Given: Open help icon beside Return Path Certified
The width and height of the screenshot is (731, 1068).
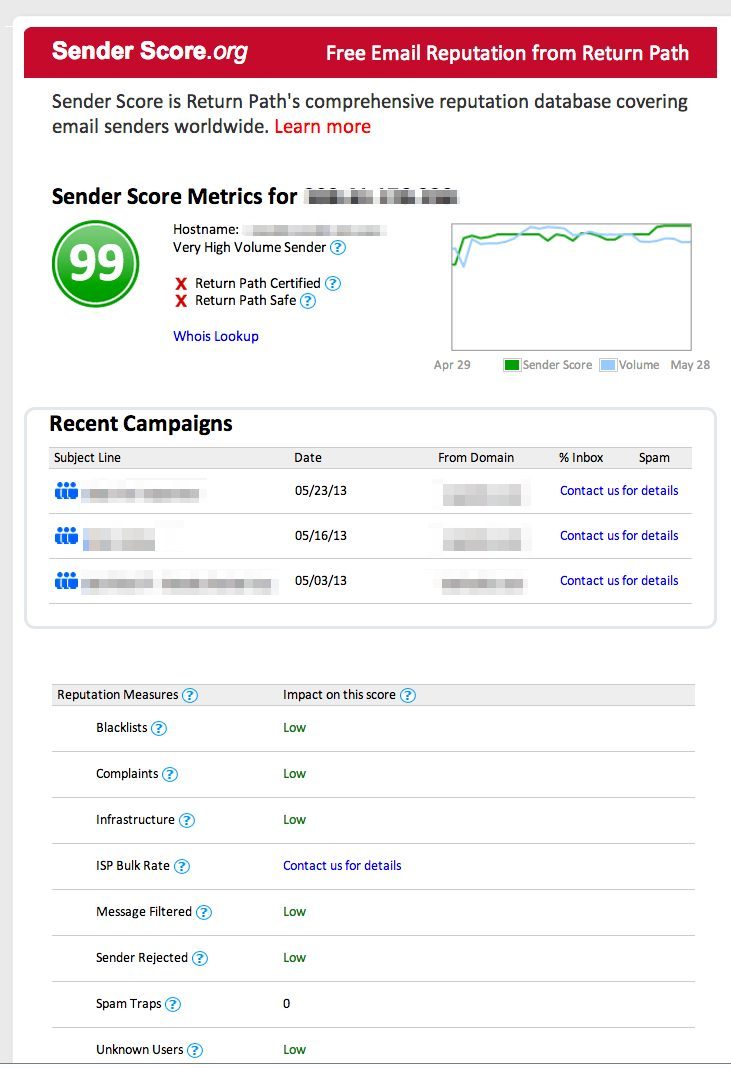Looking at the screenshot, I should click(332, 283).
